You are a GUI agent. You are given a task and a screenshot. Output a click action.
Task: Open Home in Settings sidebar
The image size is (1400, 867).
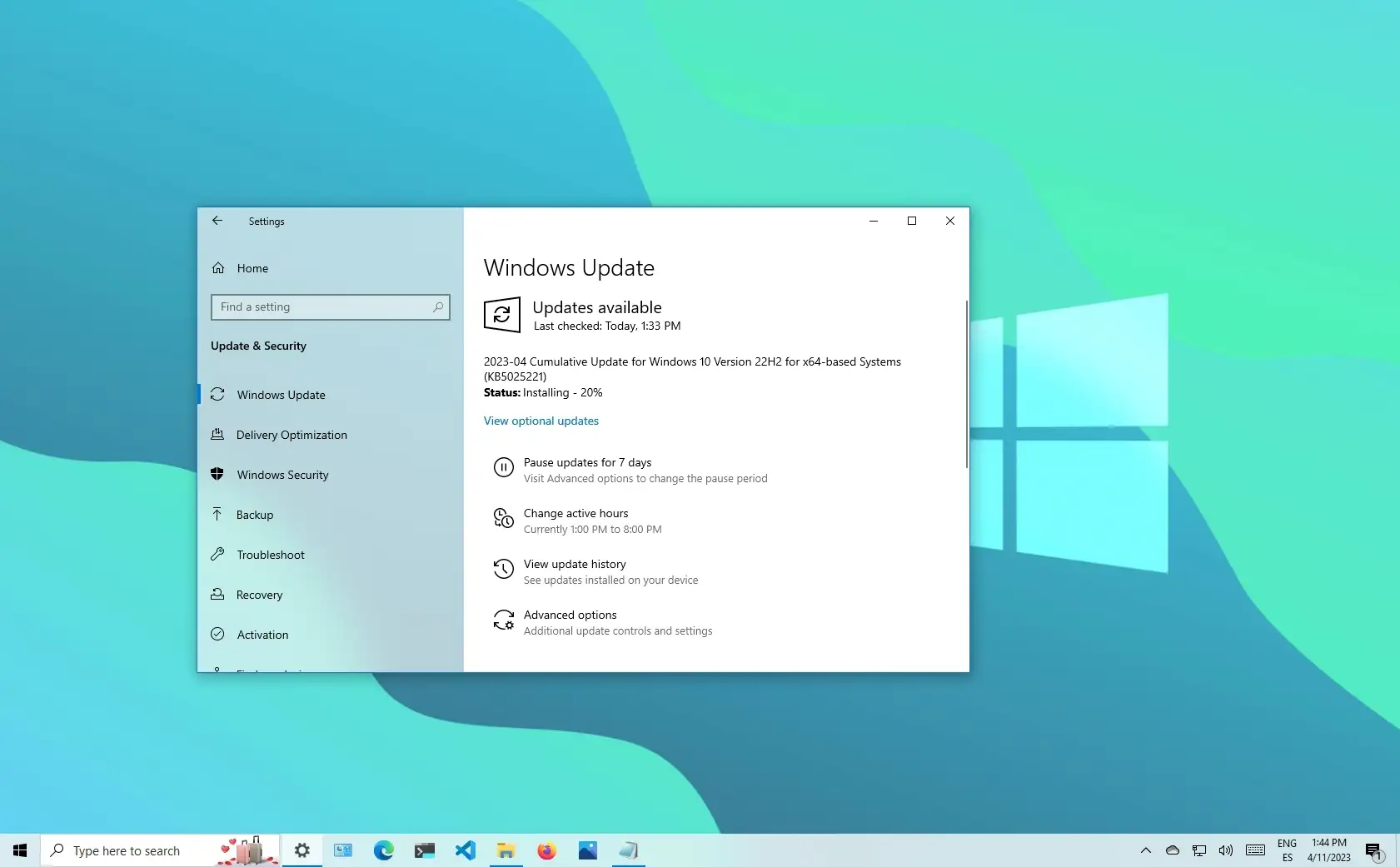(x=252, y=268)
